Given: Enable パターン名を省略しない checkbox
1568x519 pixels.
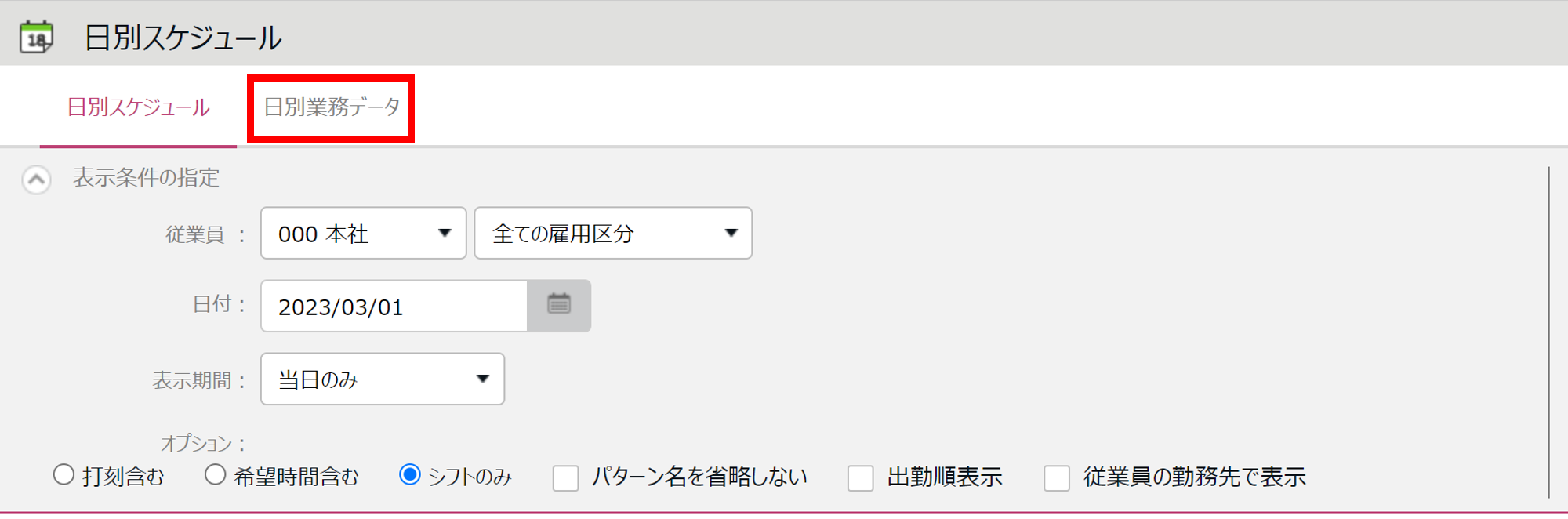Looking at the screenshot, I should [566, 477].
